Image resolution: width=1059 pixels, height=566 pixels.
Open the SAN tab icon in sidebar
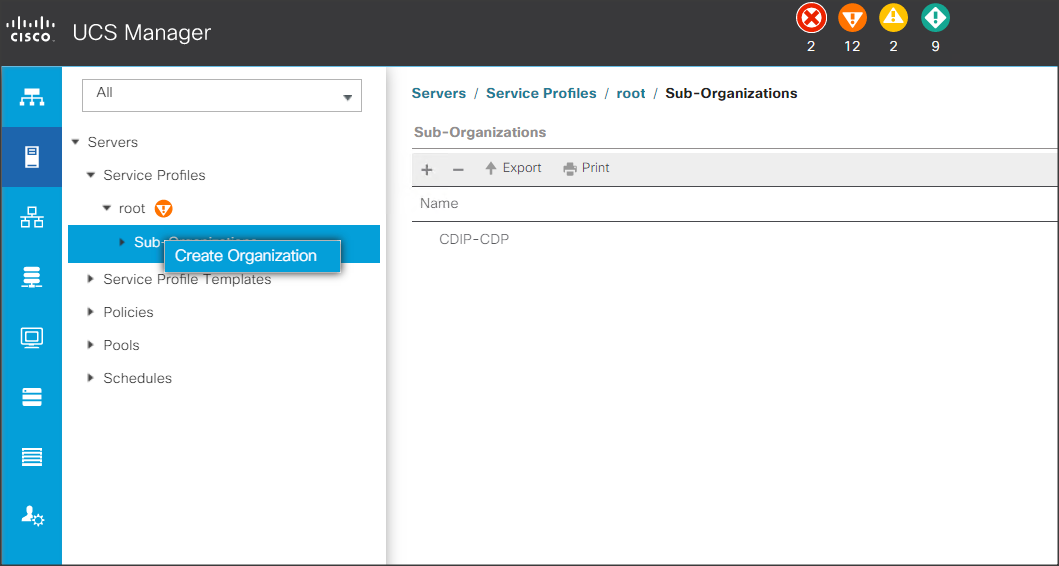[32, 277]
